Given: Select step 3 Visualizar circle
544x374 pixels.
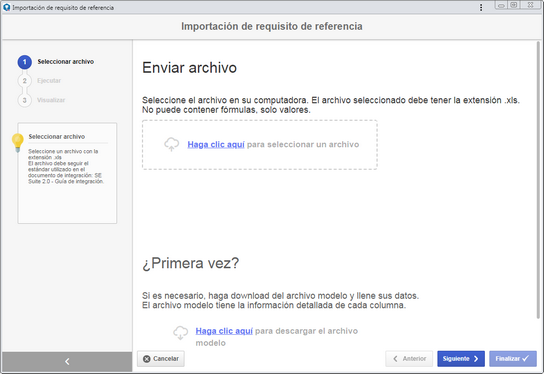Looking at the screenshot, I should click(25, 100).
